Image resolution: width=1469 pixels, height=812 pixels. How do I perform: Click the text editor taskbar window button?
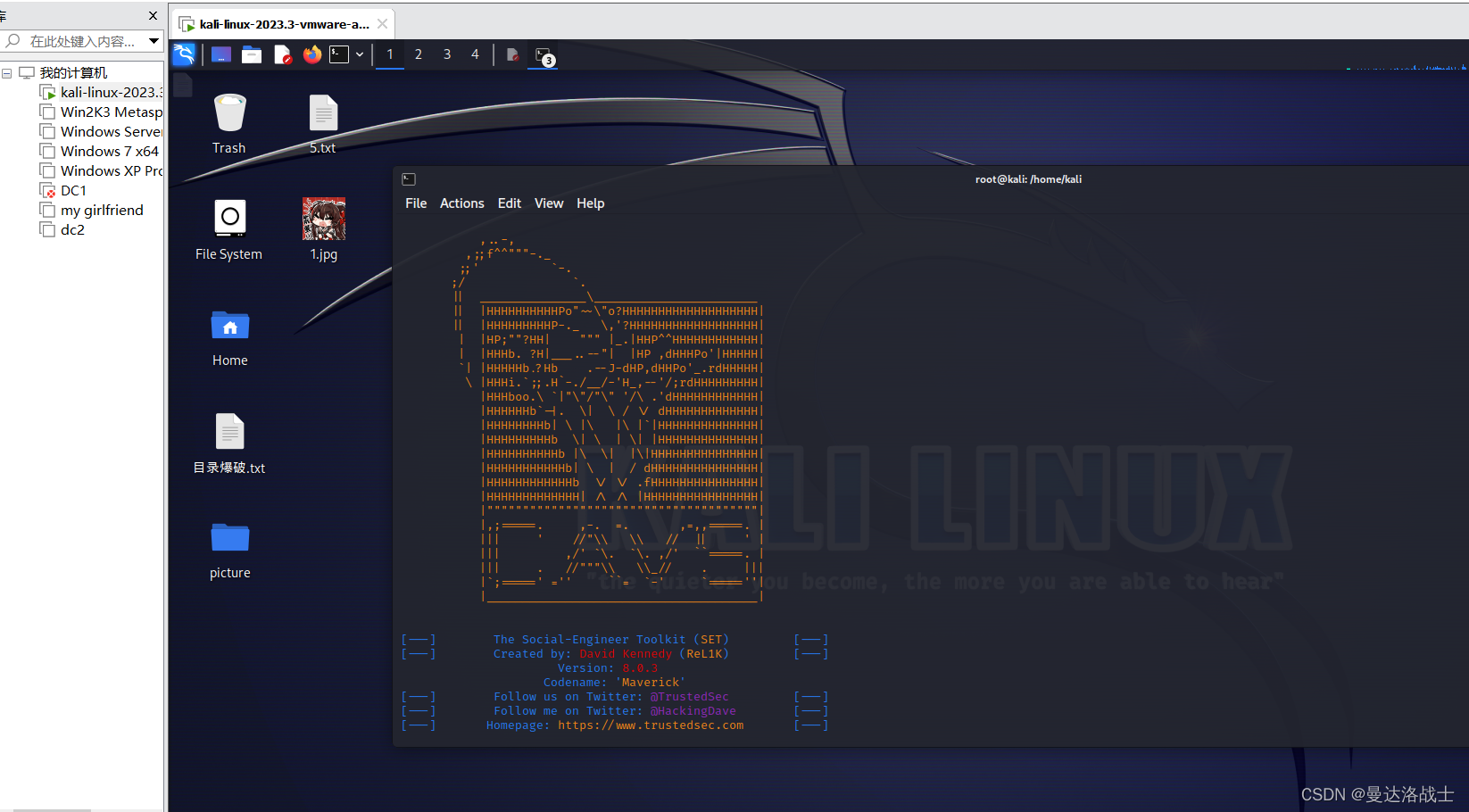click(x=512, y=54)
